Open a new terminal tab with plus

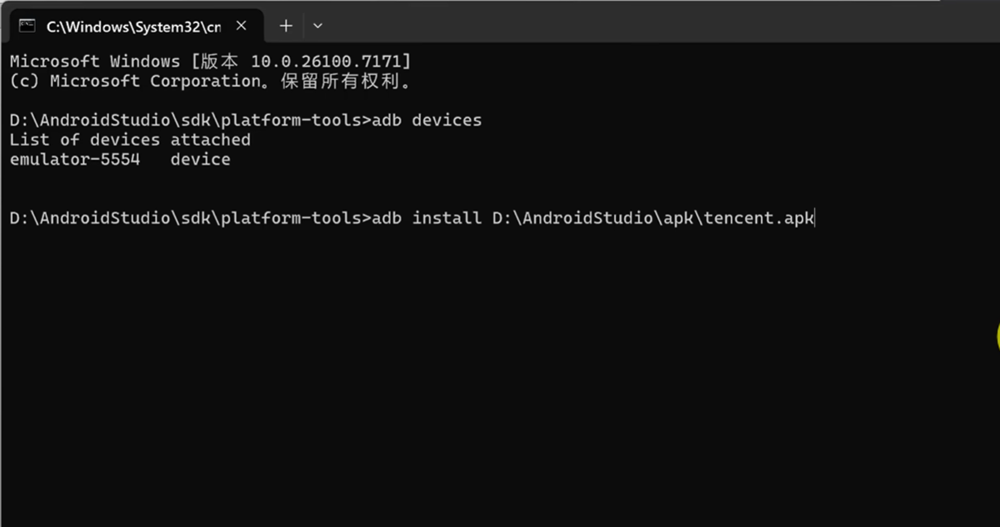point(286,25)
